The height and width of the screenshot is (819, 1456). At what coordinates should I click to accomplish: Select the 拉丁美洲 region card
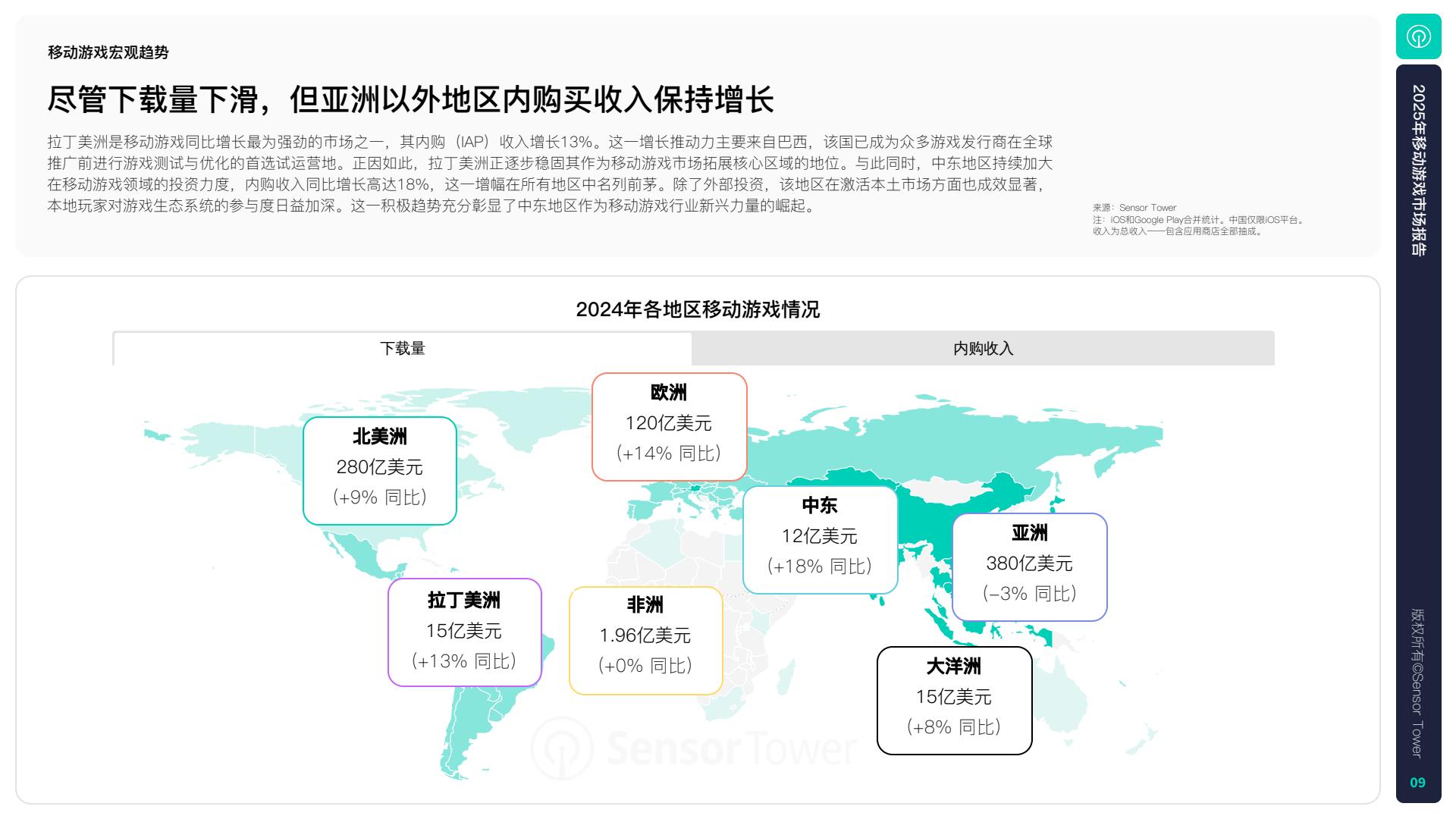point(464,632)
